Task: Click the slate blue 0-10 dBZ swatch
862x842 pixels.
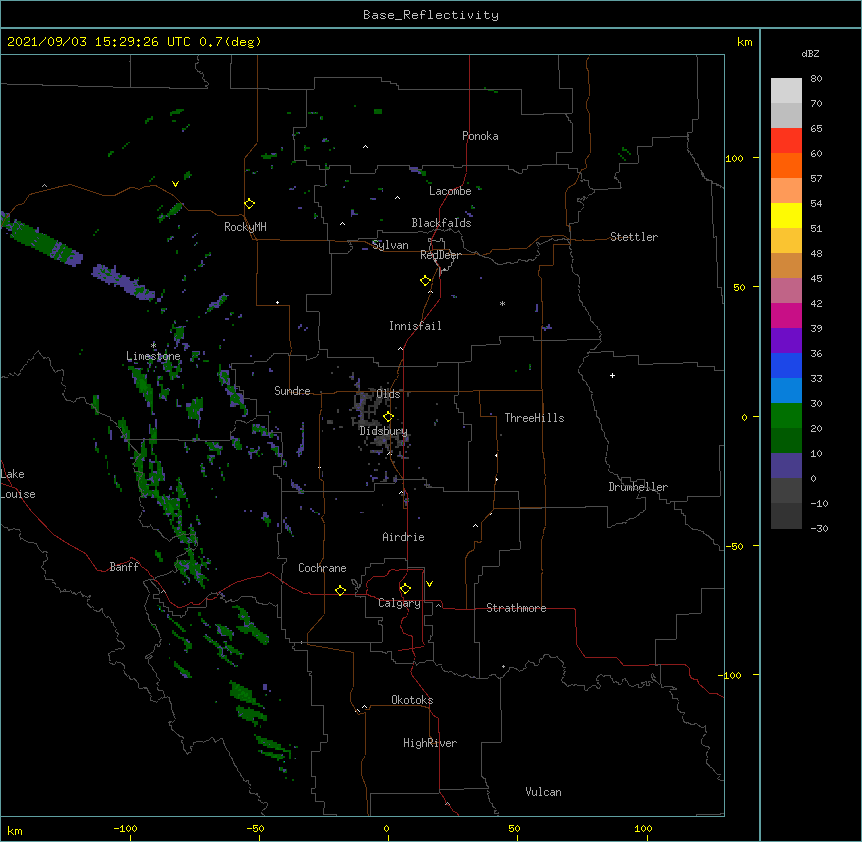Action: (x=786, y=466)
